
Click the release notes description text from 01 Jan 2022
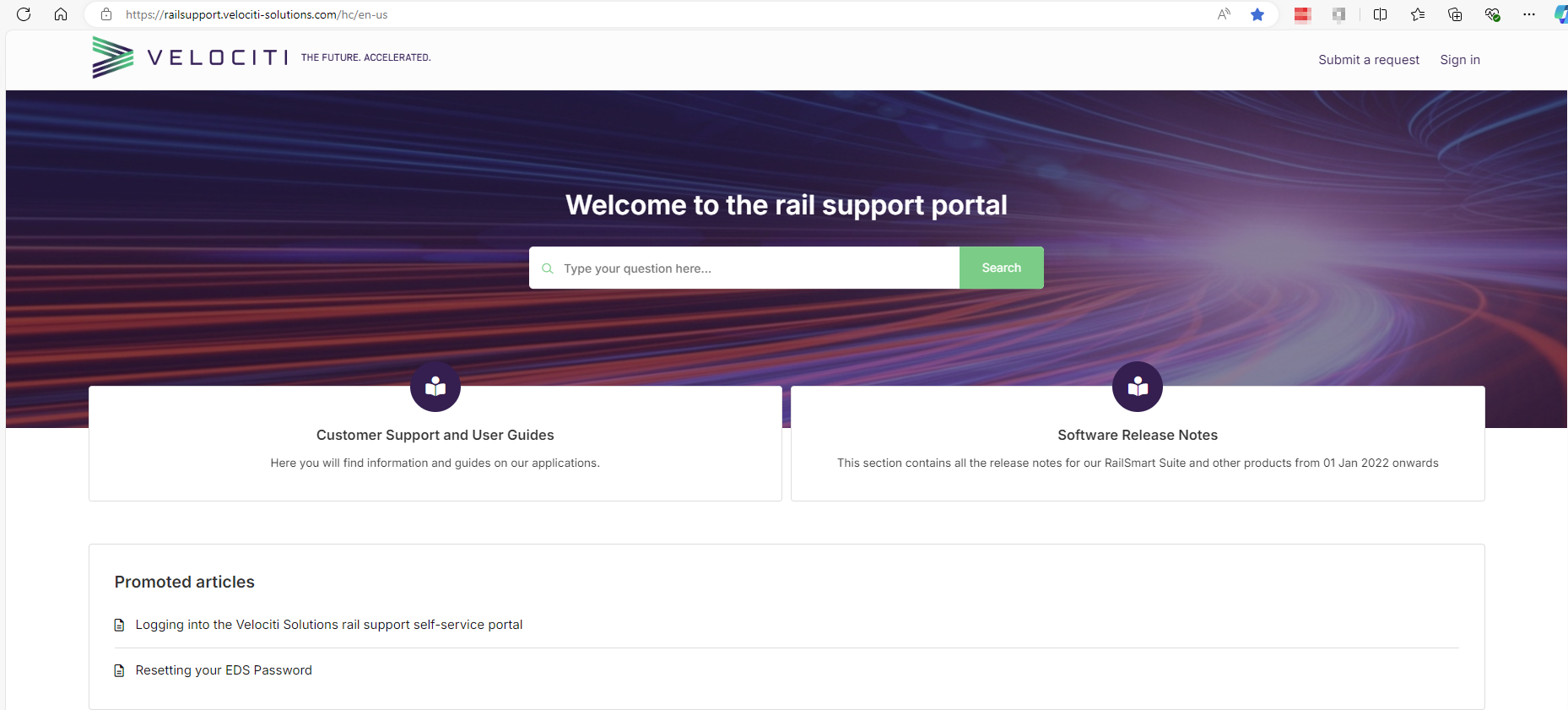[1138, 463]
